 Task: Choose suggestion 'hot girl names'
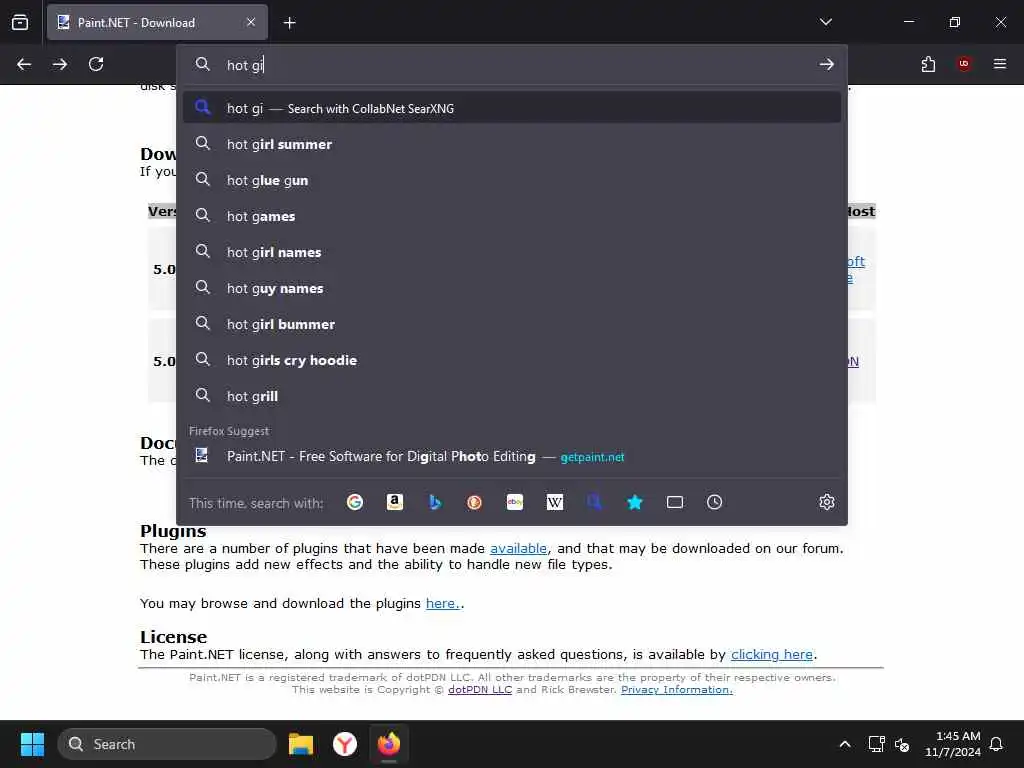[x=512, y=251]
